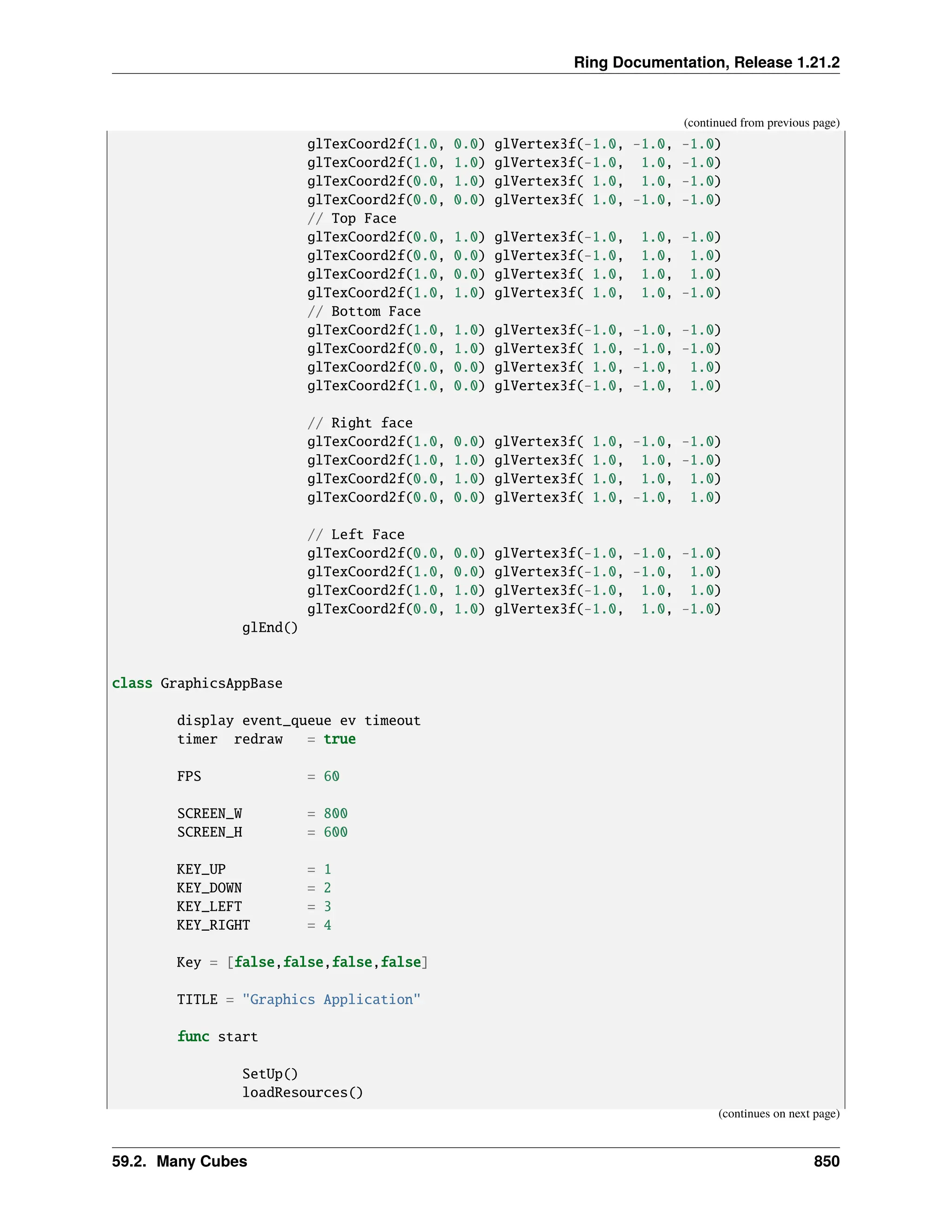
Task: Click the '// Left Face' comment
Action: tap(356, 534)
